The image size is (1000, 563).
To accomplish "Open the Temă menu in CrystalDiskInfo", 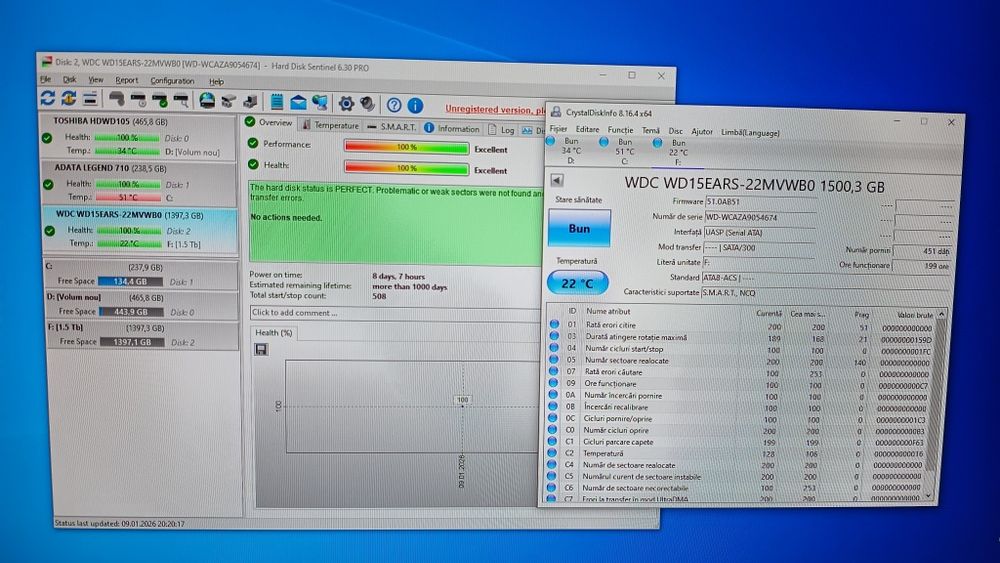I will [x=651, y=130].
